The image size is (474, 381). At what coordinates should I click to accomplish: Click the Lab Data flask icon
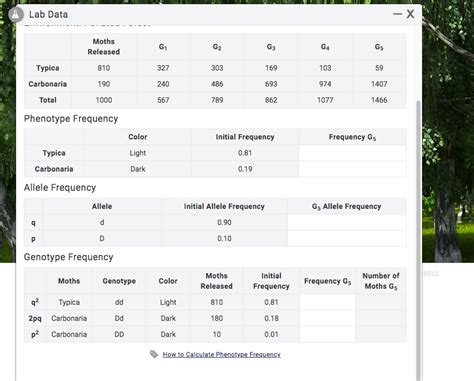pyautogui.click(x=16, y=14)
